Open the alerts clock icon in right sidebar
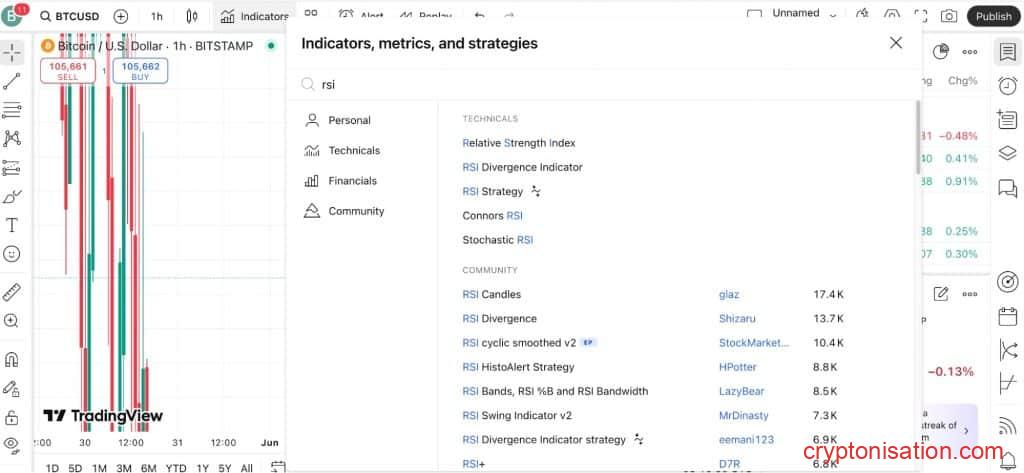Image resolution: width=1024 pixels, height=473 pixels. [1007, 87]
